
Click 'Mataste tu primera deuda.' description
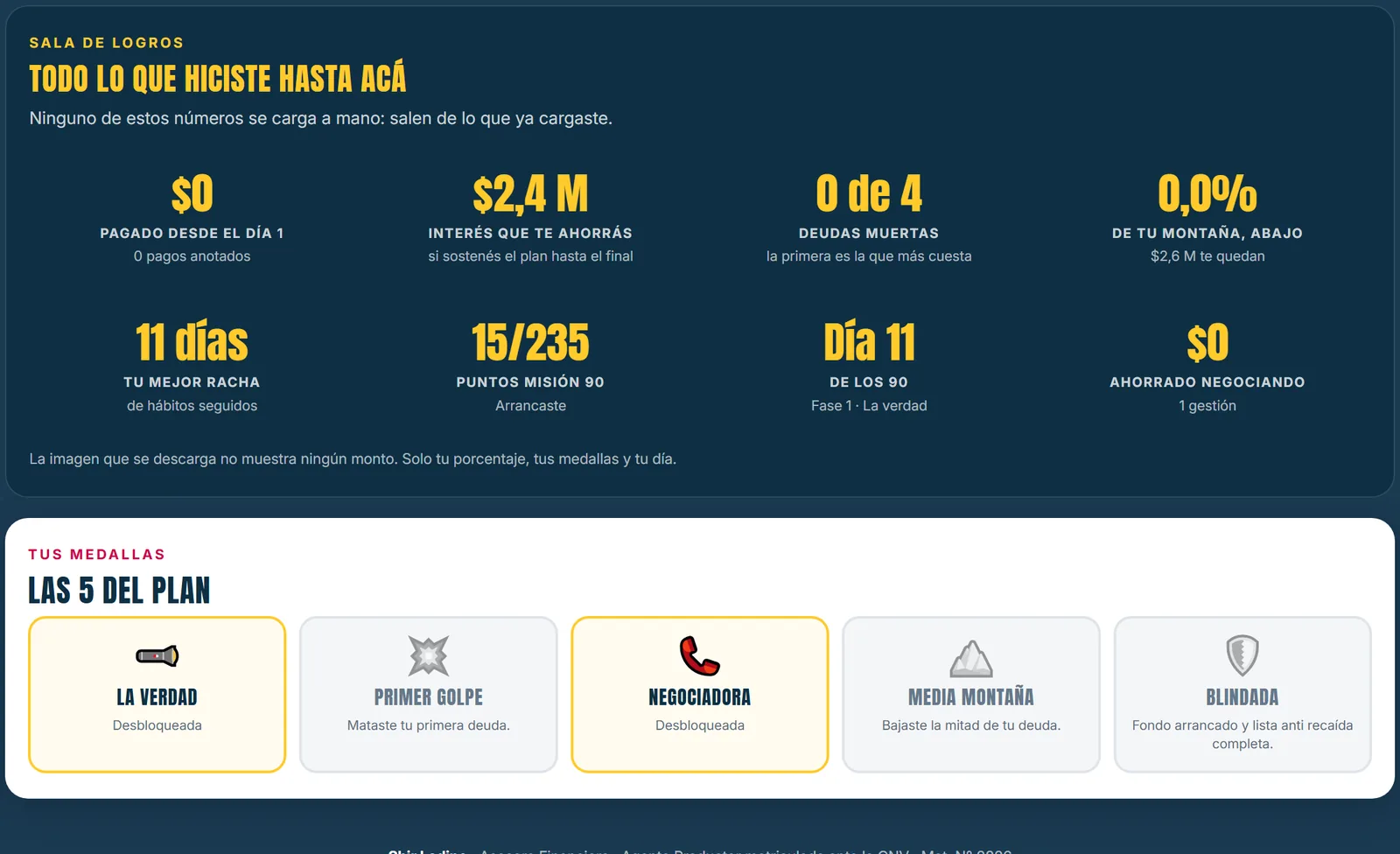pos(429,725)
